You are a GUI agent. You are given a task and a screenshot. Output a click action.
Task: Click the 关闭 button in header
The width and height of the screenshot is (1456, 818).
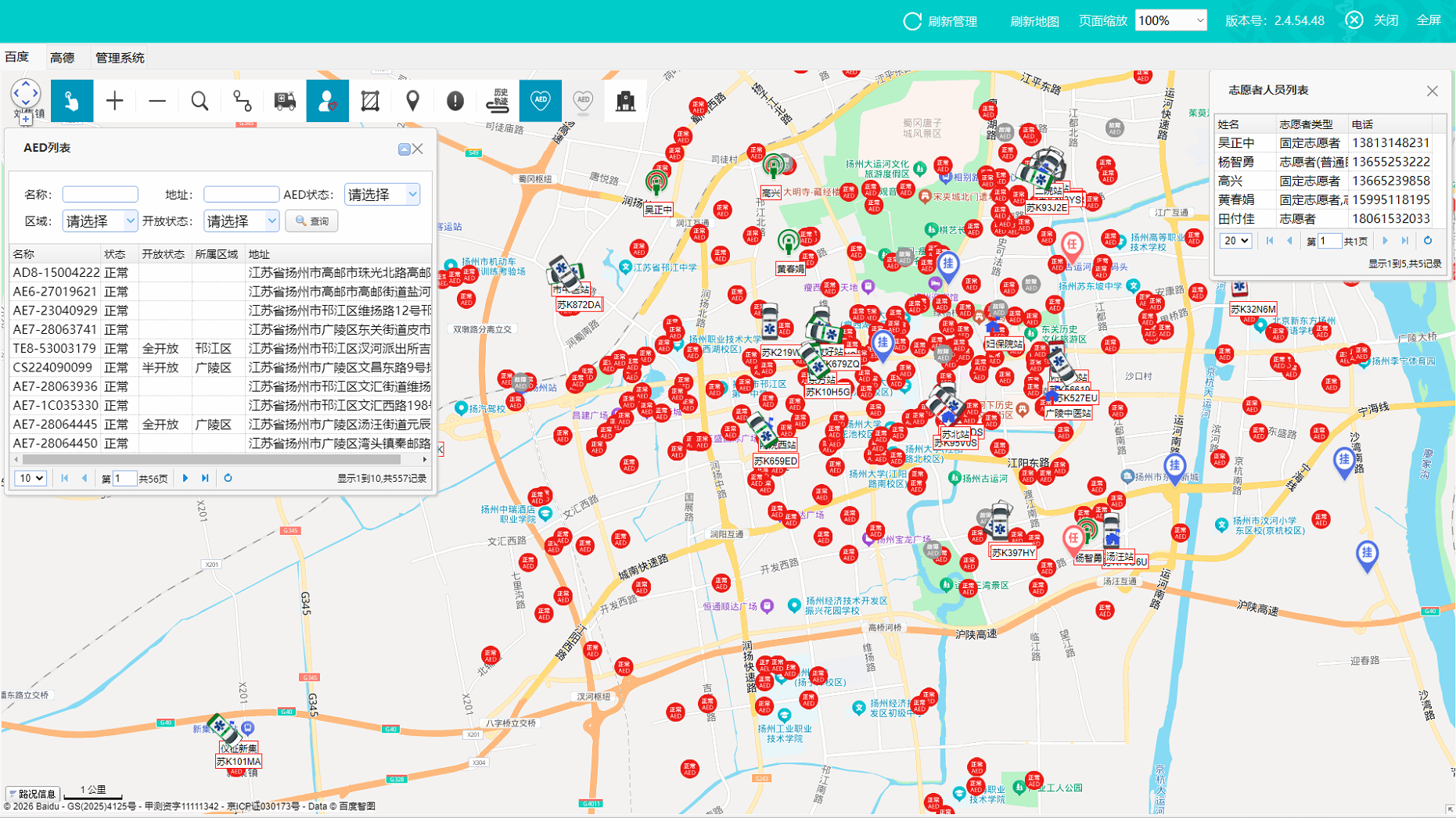(x=1386, y=20)
